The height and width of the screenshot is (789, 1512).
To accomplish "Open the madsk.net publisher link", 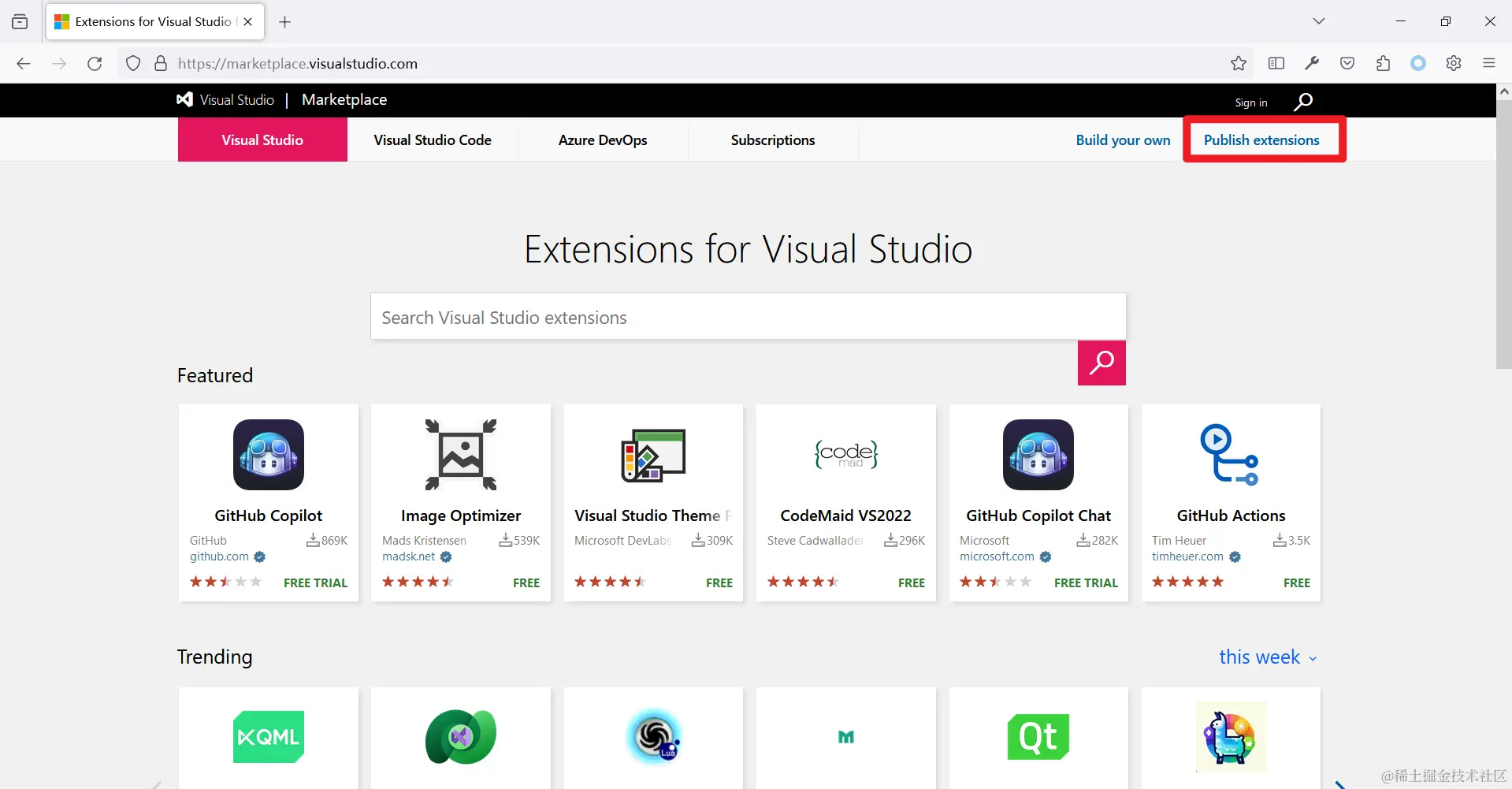I will [409, 556].
